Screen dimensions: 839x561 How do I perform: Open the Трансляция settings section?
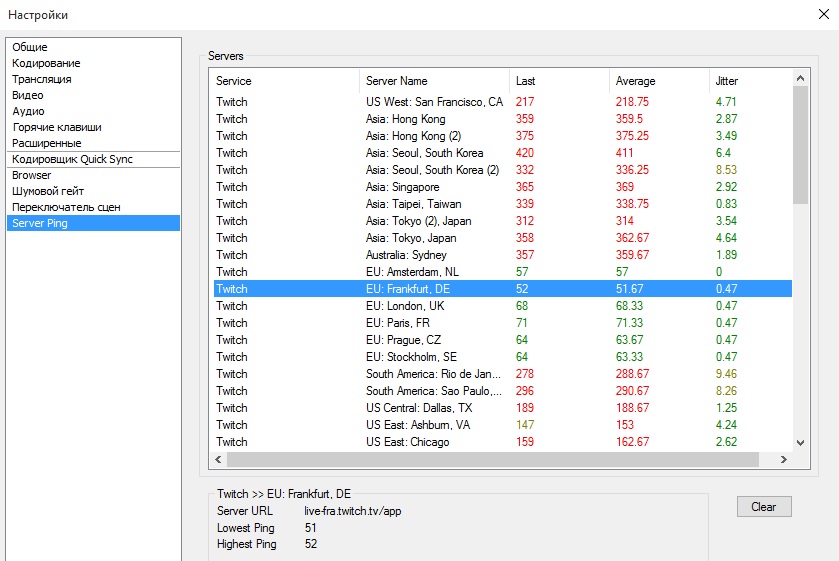pyautogui.click(x=42, y=79)
